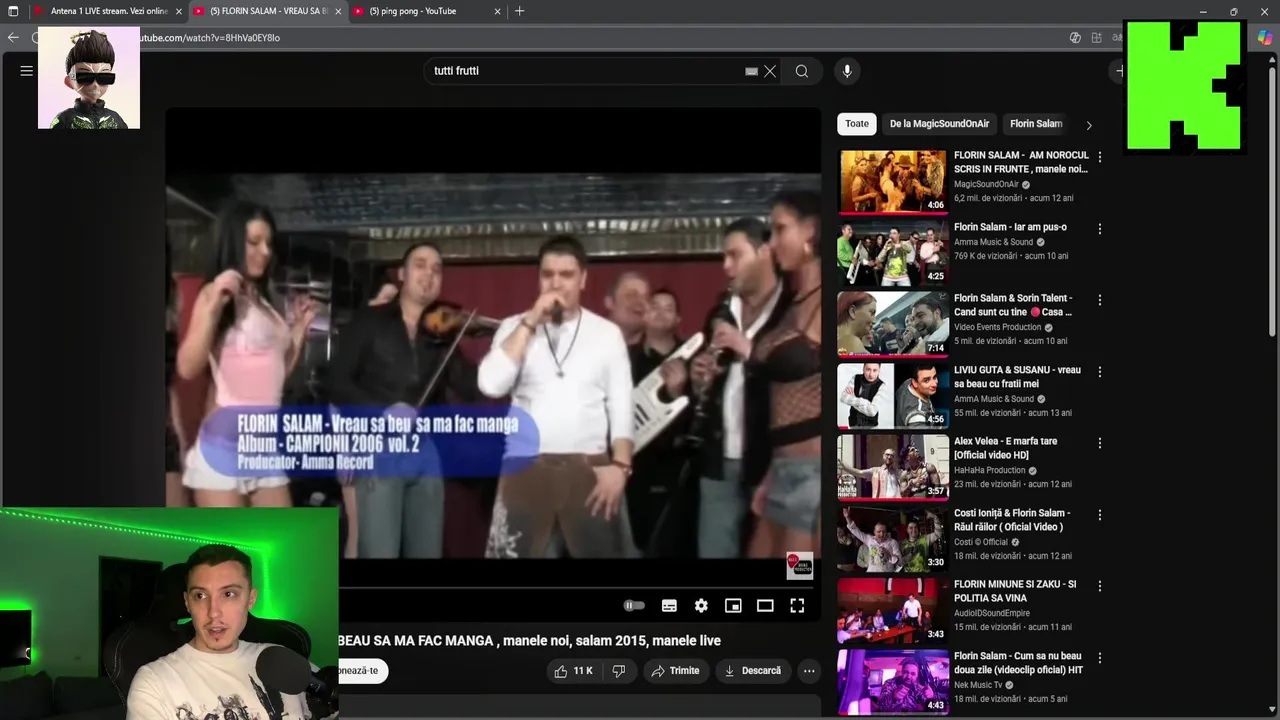Viewport: 1280px width, 720px height.
Task: Enable miniplayer mode
Action: coord(733,605)
